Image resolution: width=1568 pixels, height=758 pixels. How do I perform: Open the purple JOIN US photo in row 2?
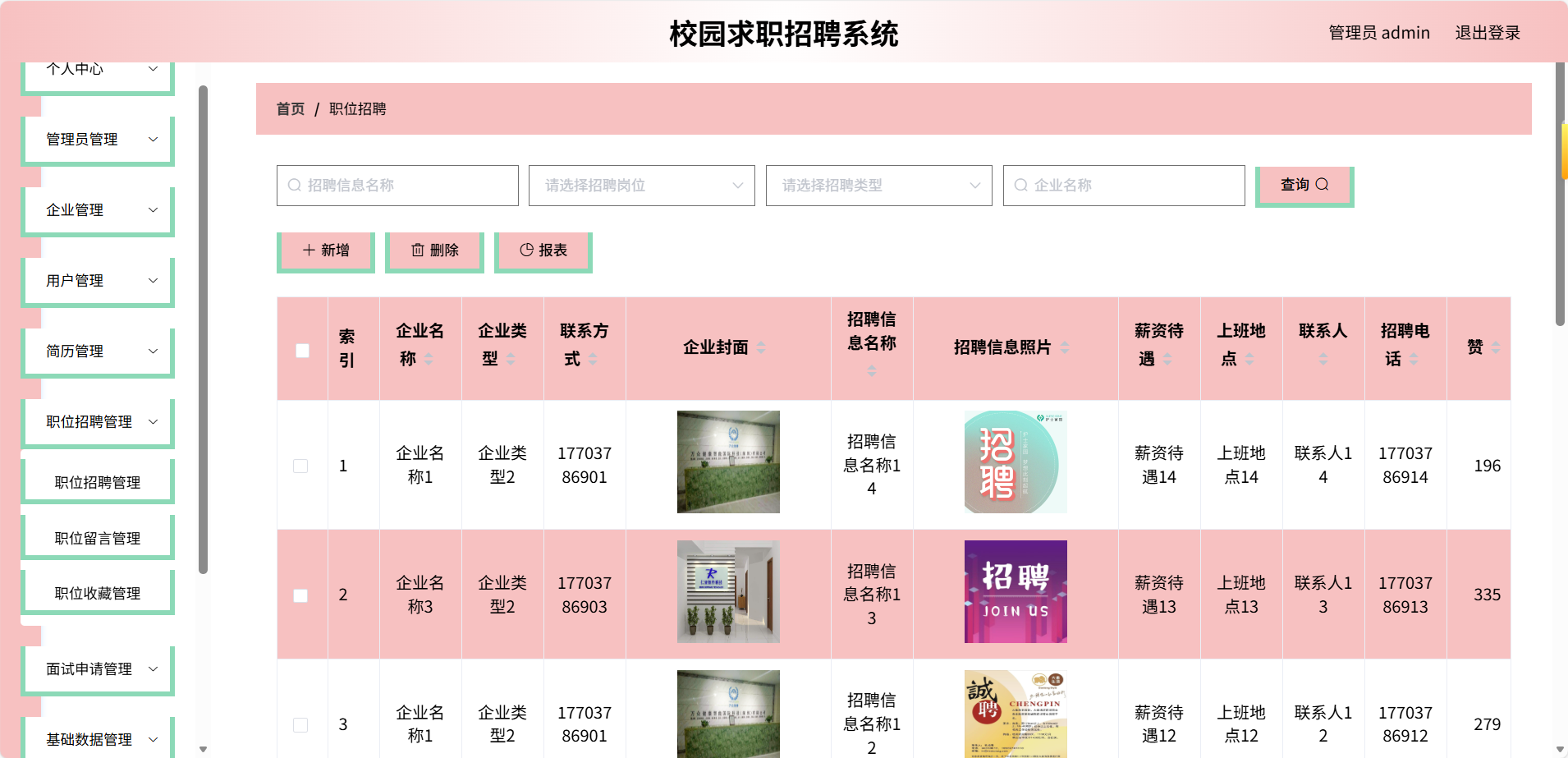tap(1016, 591)
